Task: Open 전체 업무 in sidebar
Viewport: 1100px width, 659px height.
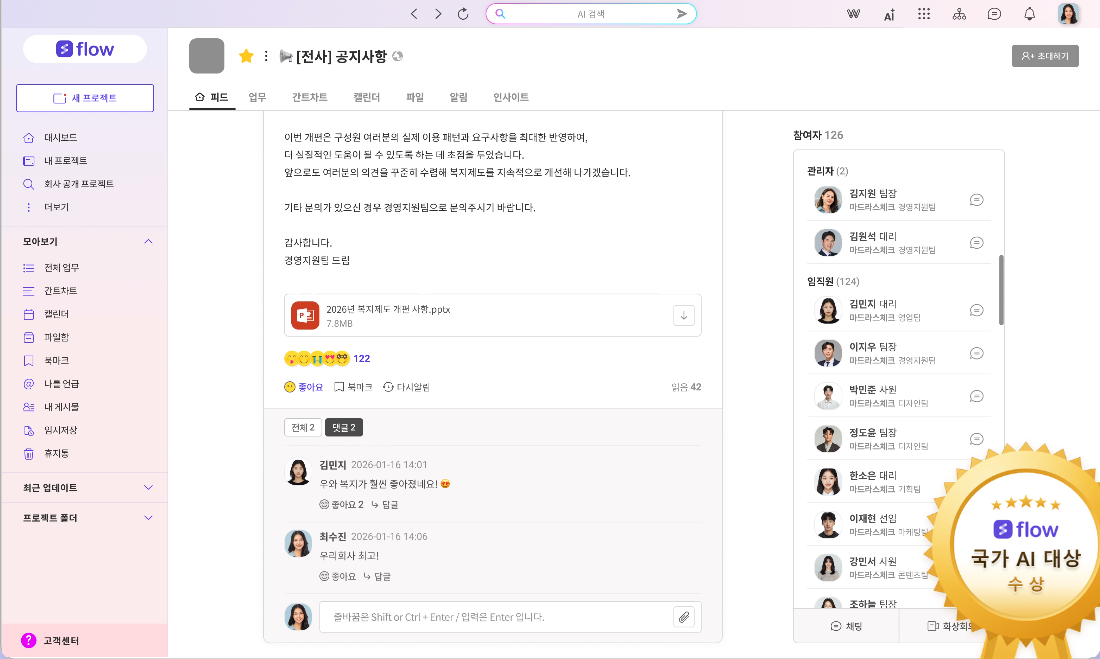Action: pos(62,267)
